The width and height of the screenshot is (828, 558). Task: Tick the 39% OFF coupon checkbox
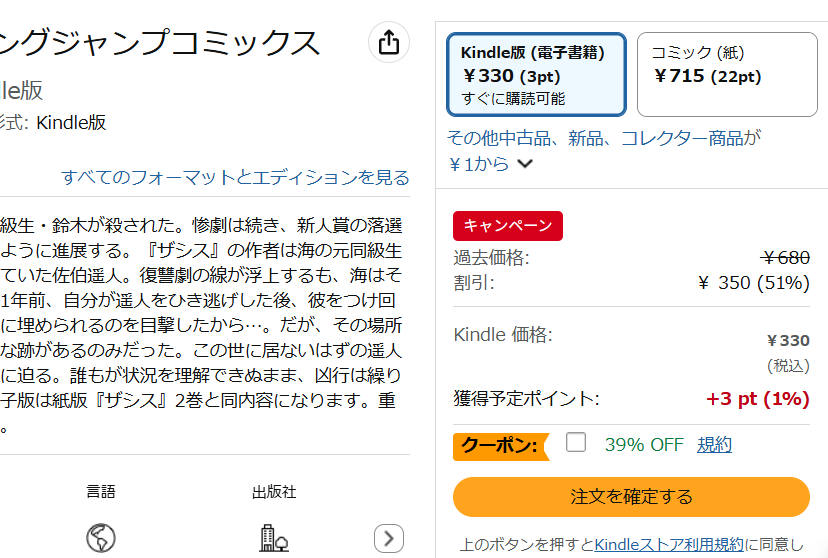576,442
